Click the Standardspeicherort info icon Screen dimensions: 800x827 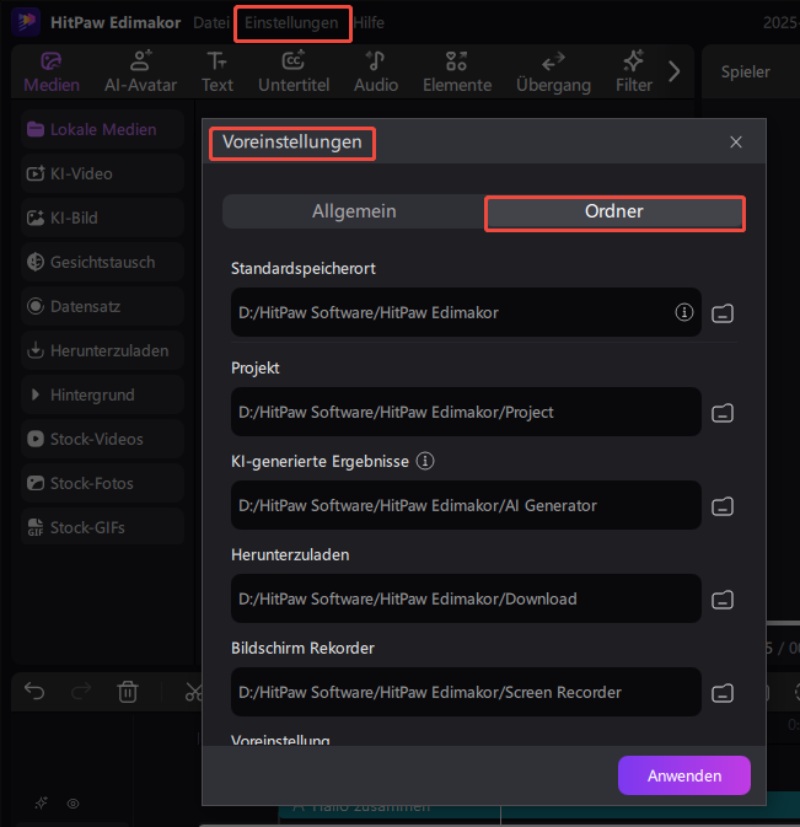684,312
